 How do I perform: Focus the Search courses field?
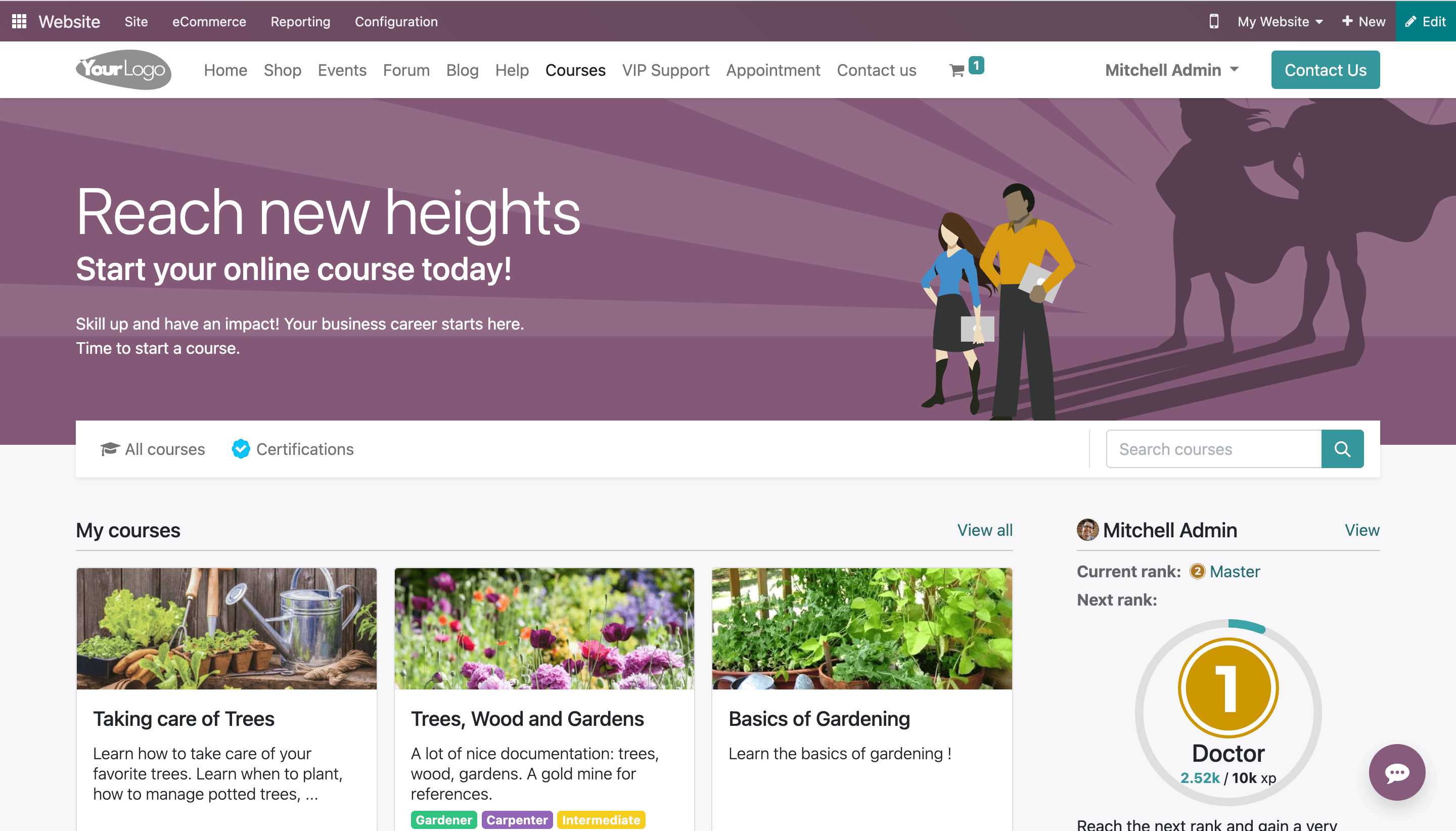(x=1213, y=449)
